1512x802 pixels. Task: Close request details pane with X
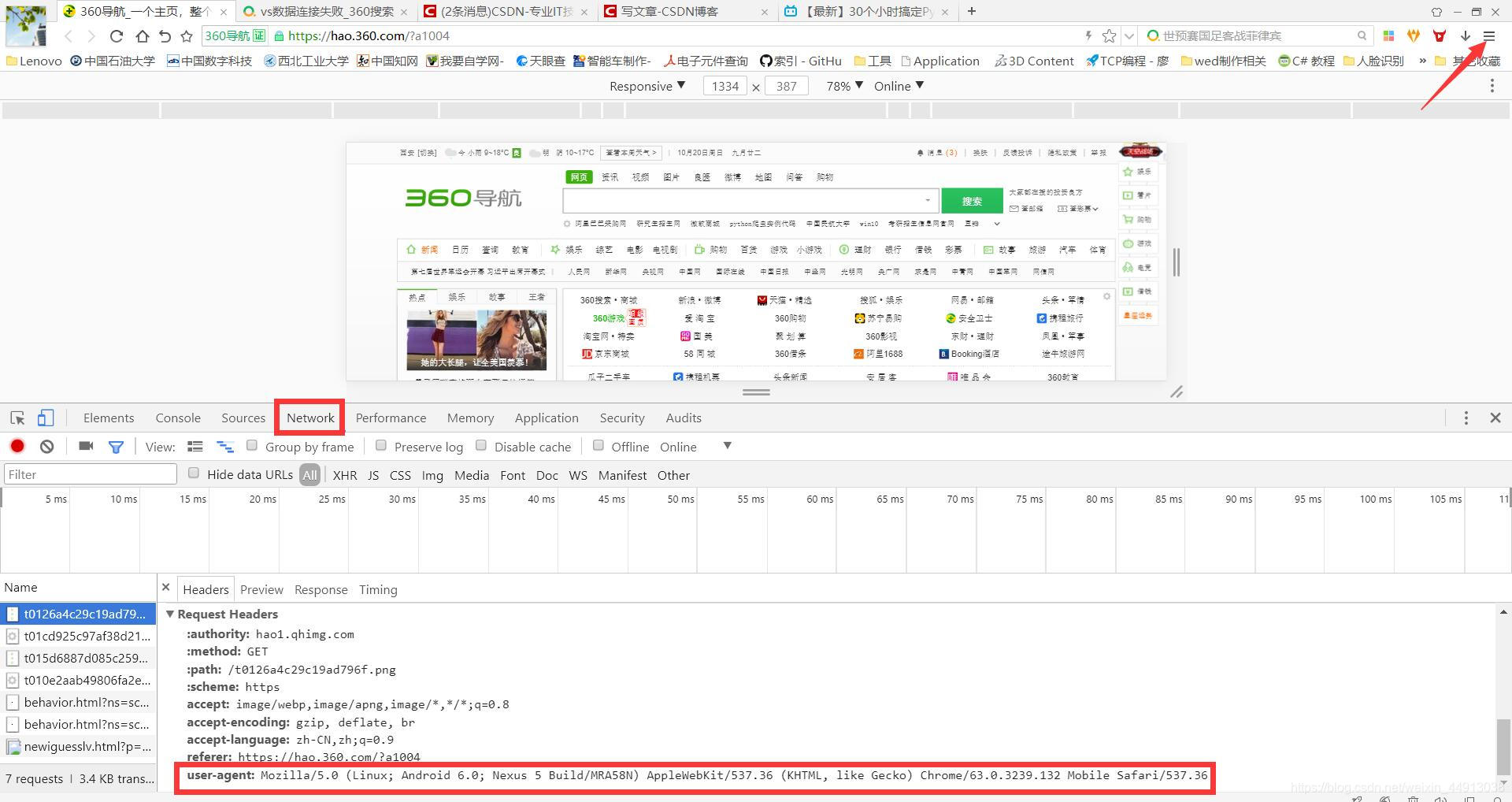165,587
